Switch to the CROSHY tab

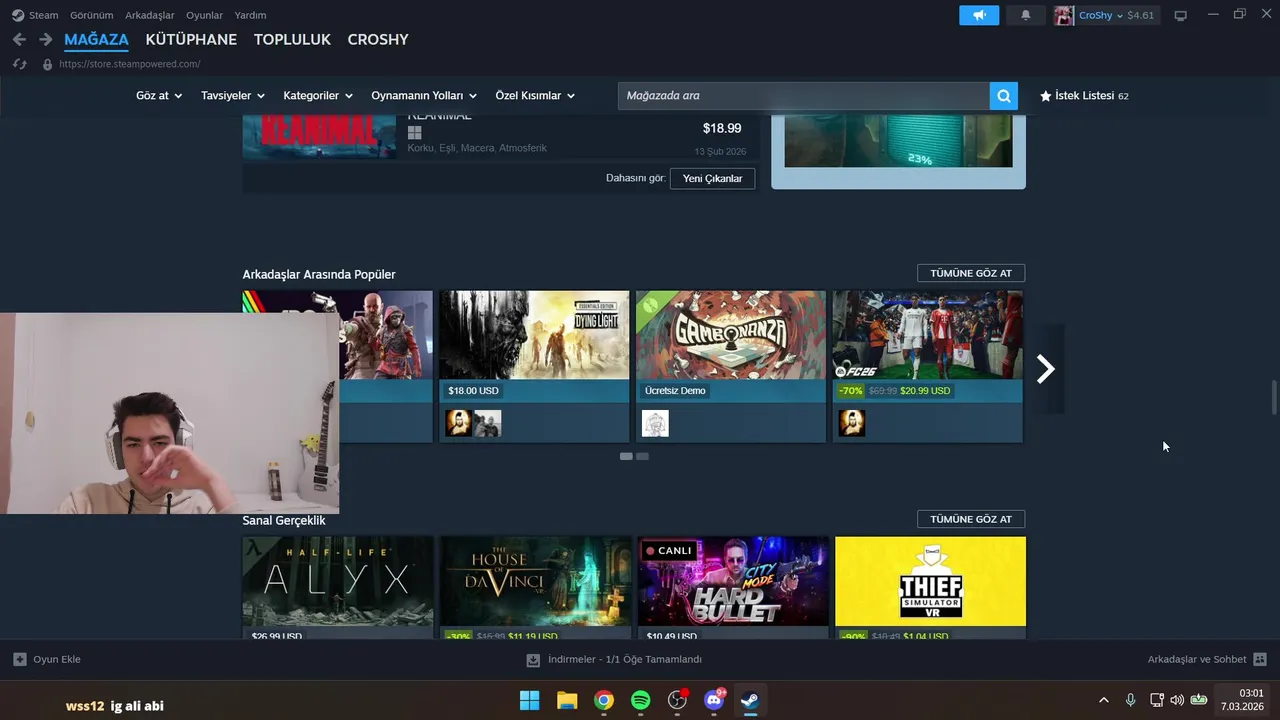pyautogui.click(x=378, y=39)
